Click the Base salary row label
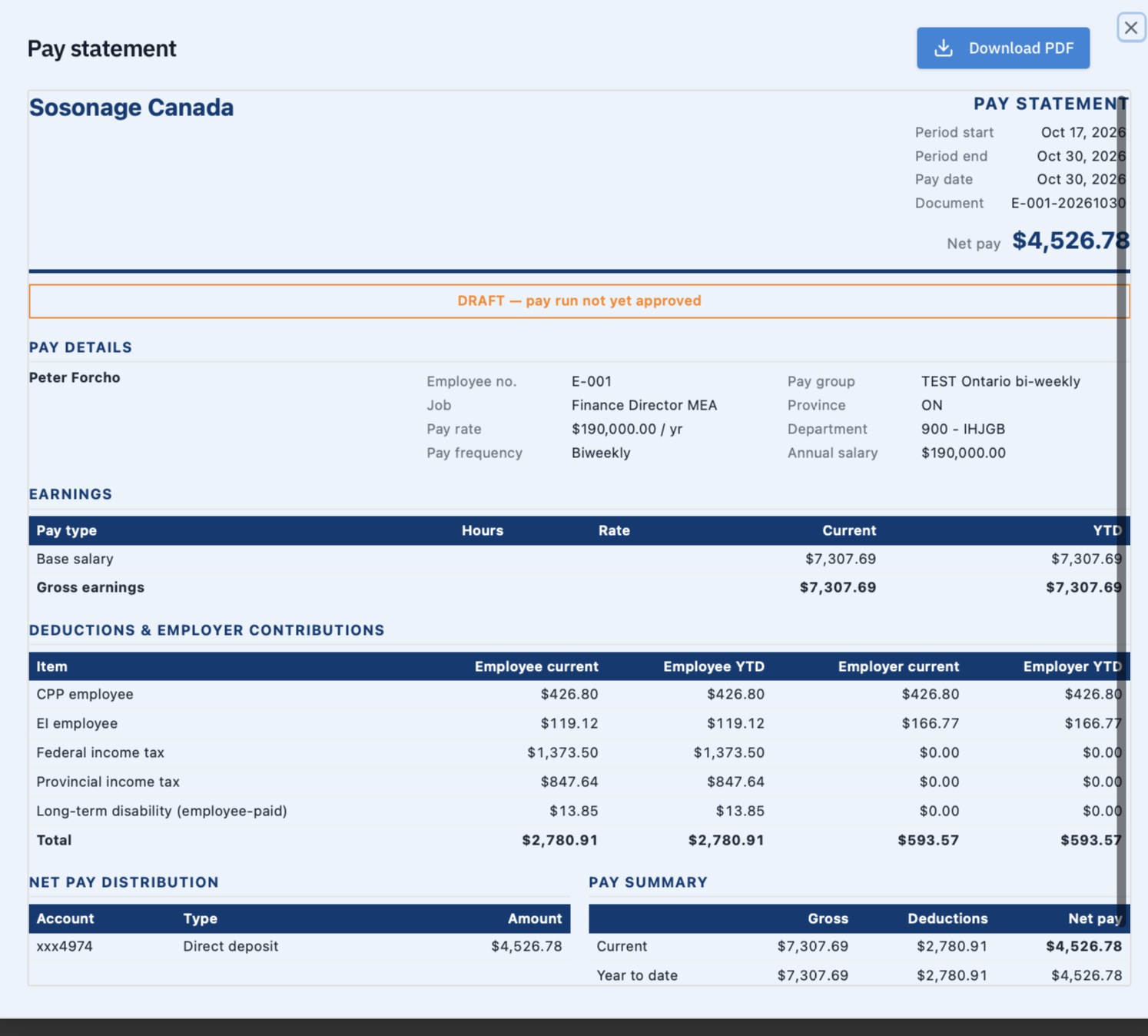Viewport: 1148px width, 1036px height. 75,559
